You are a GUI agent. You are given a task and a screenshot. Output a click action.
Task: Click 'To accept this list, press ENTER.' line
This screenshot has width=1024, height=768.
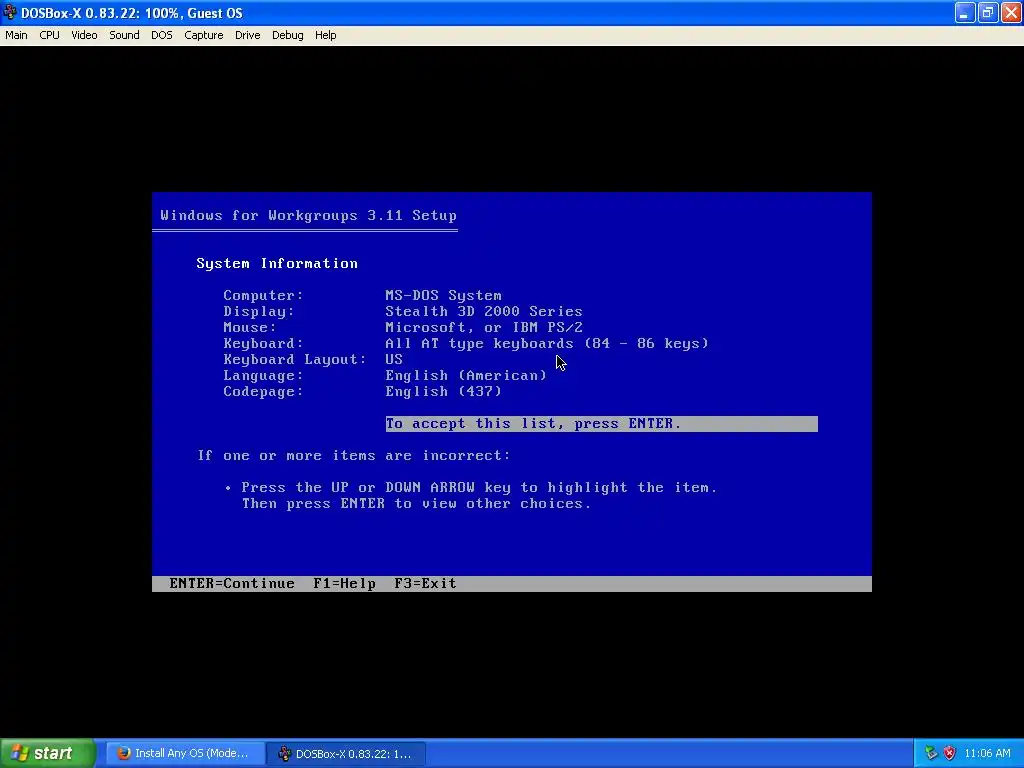[601, 424]
